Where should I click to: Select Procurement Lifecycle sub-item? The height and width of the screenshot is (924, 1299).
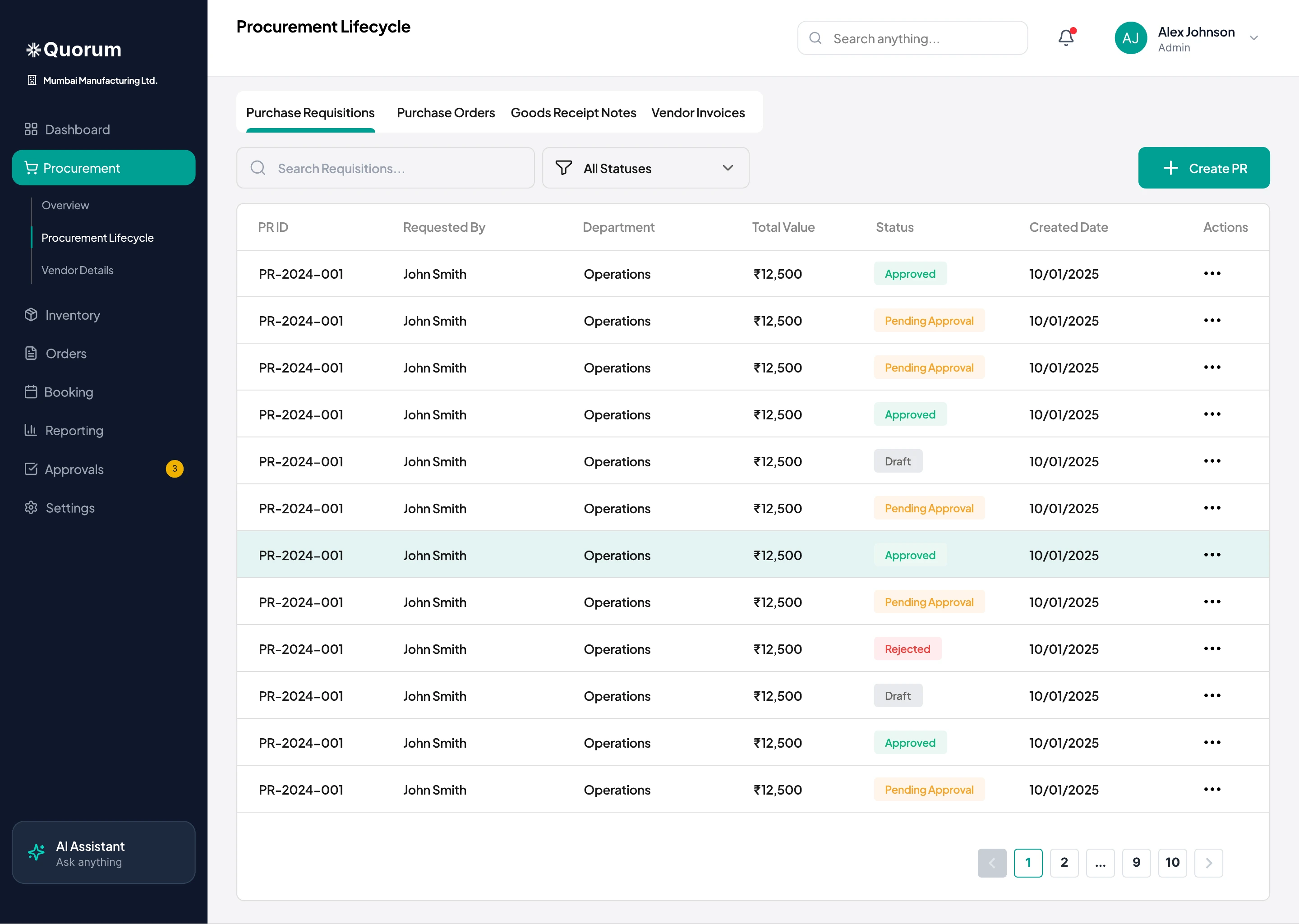[x=97, y=238]
